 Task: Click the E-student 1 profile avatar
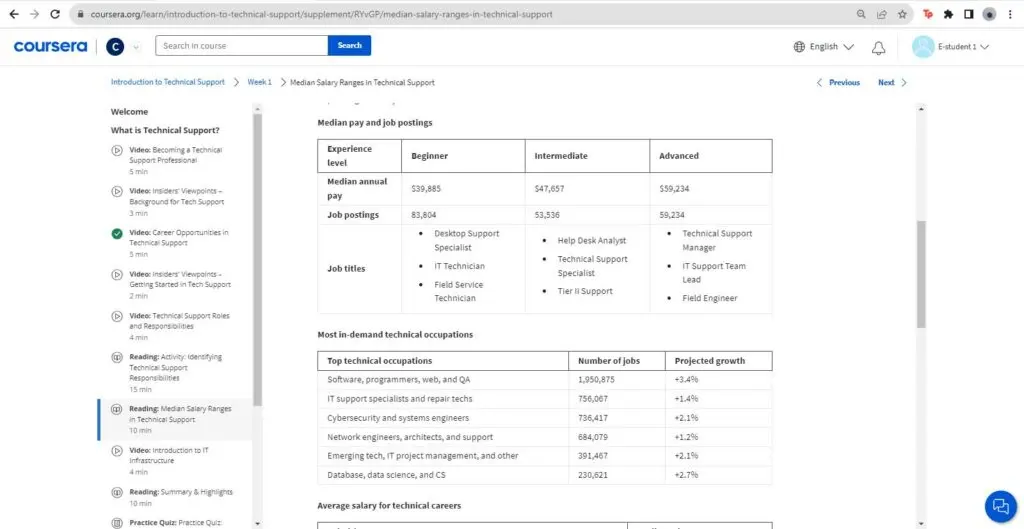click(923, 46)
